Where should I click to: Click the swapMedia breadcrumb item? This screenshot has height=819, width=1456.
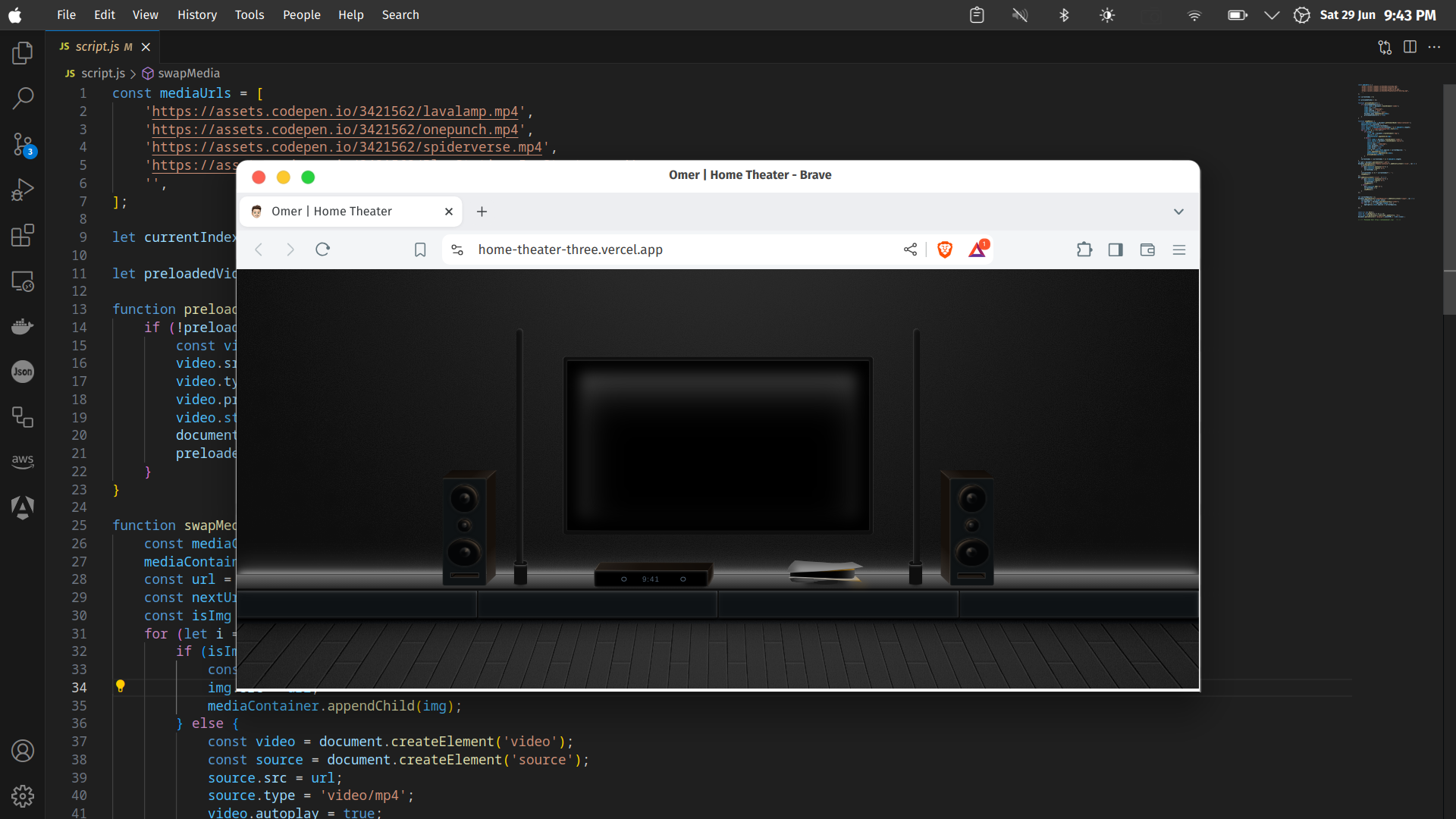pos(188,74)
